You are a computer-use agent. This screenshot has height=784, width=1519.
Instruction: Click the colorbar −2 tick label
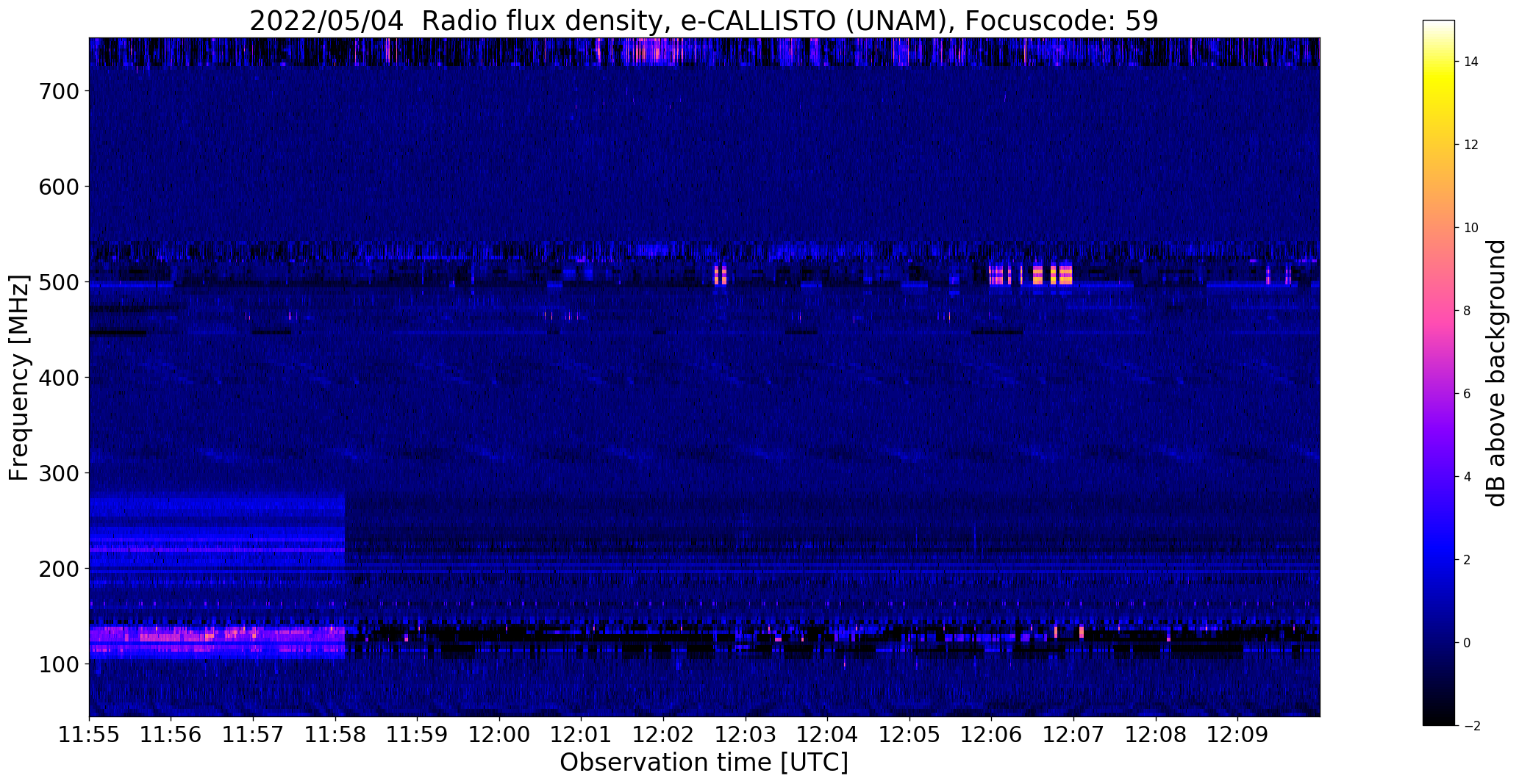pyautogui.click(x=1471, y=726)
